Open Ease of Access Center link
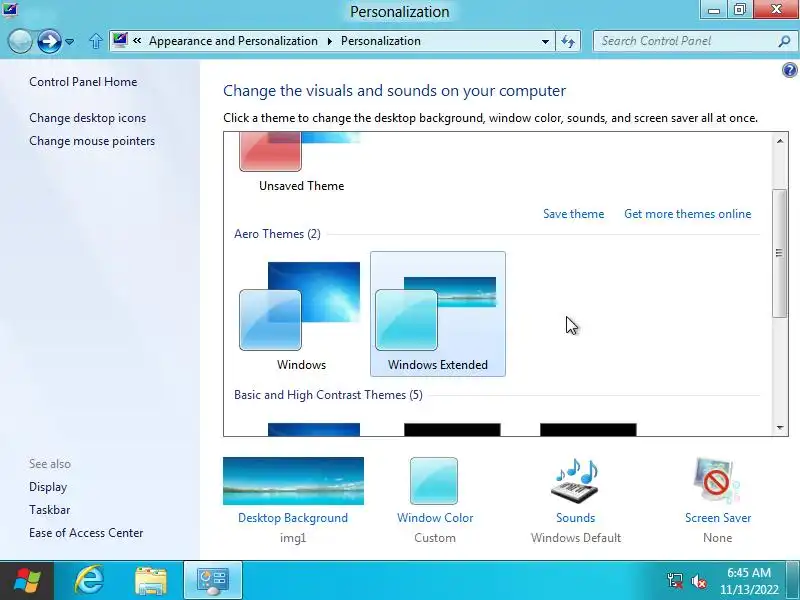The width and height of the screenshot is (800, 600). (x=86, y=533)
